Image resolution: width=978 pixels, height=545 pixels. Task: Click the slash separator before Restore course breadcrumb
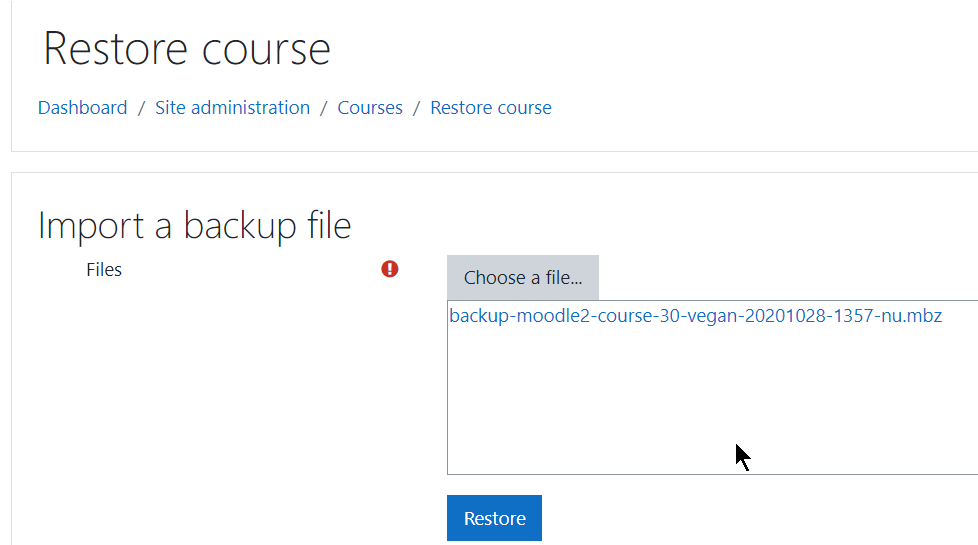(x=417, y=108)
